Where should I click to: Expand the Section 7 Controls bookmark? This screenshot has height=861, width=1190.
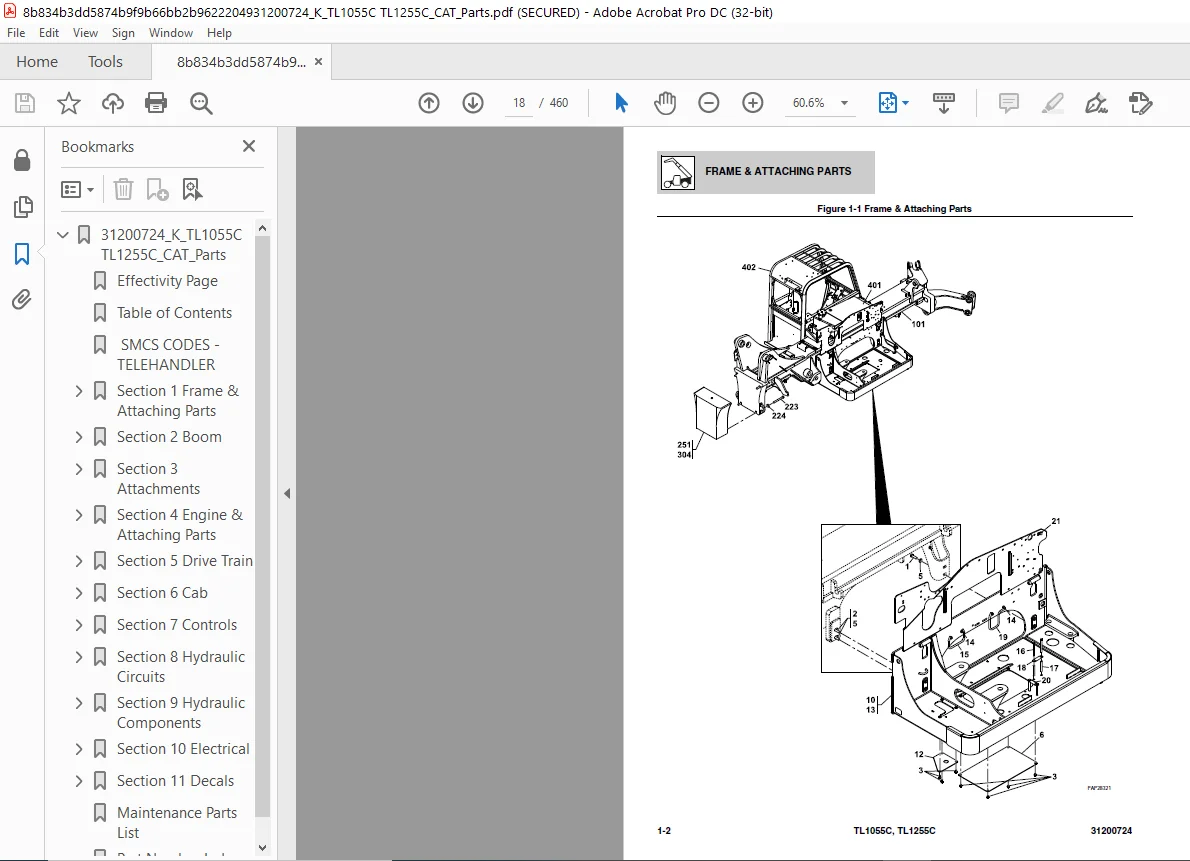pos(79,625)
